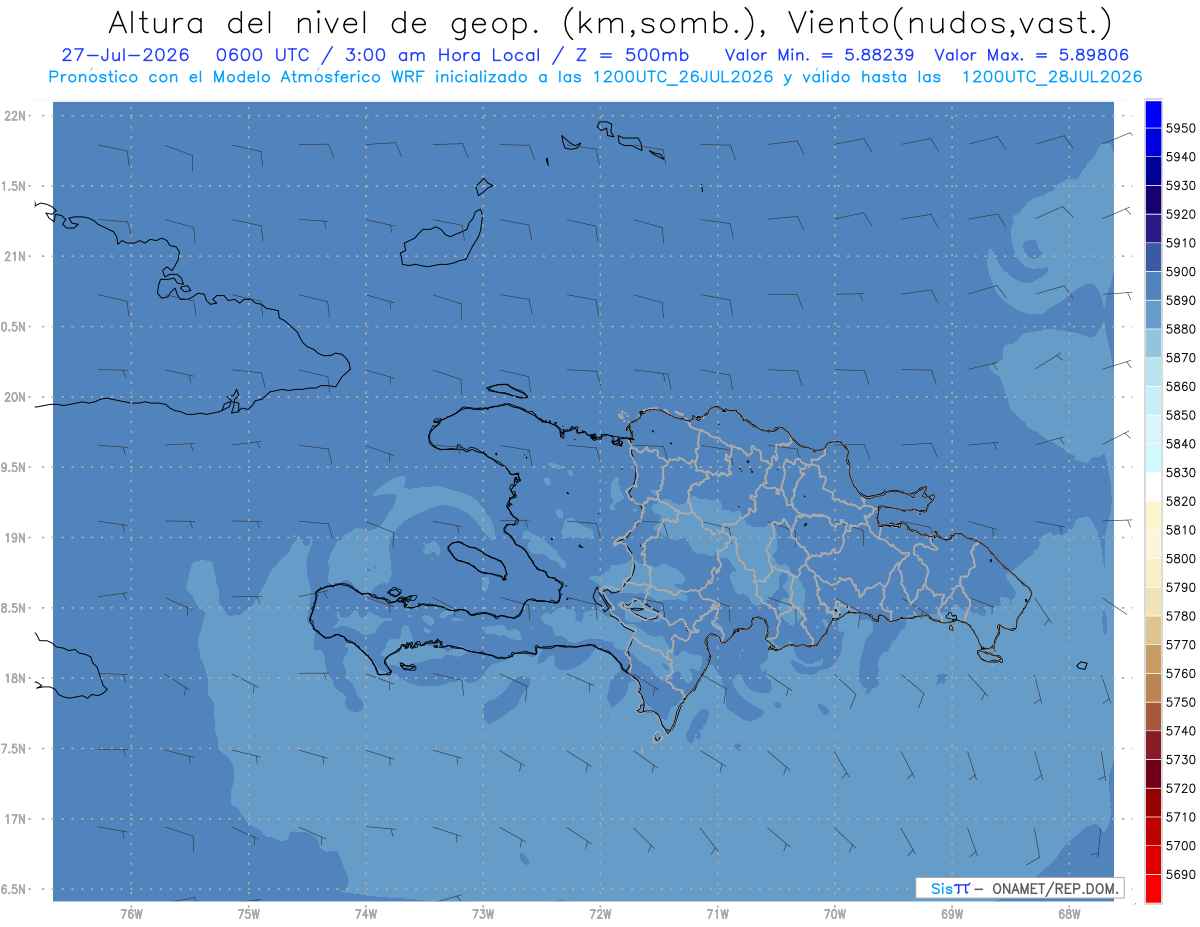Image resolution: width=1200 pixels, height=927 pixels.
Task: Click the '5950' color bar value
Action: [1180, 128]
